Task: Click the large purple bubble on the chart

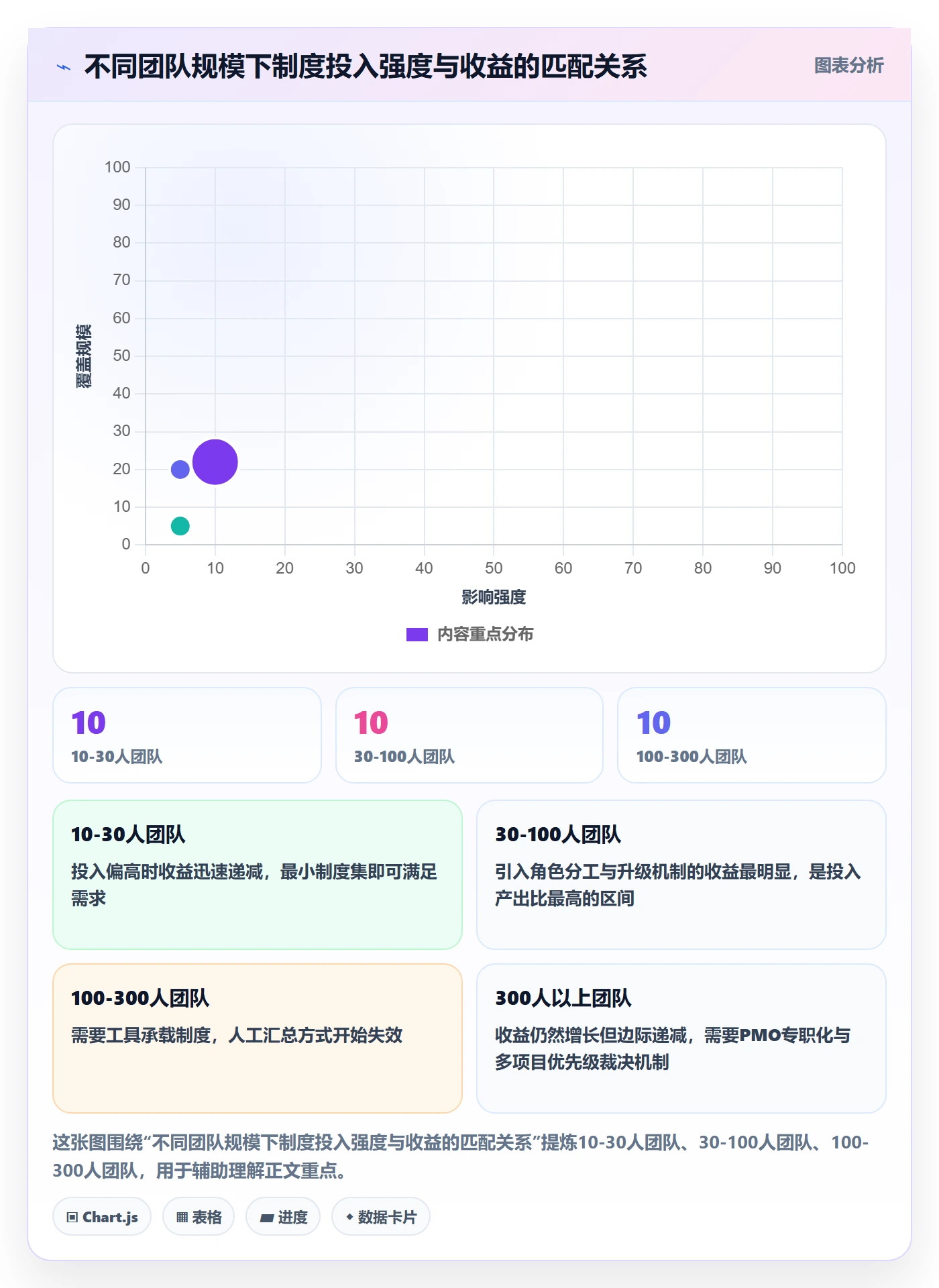Action: [x=215, y=462]
